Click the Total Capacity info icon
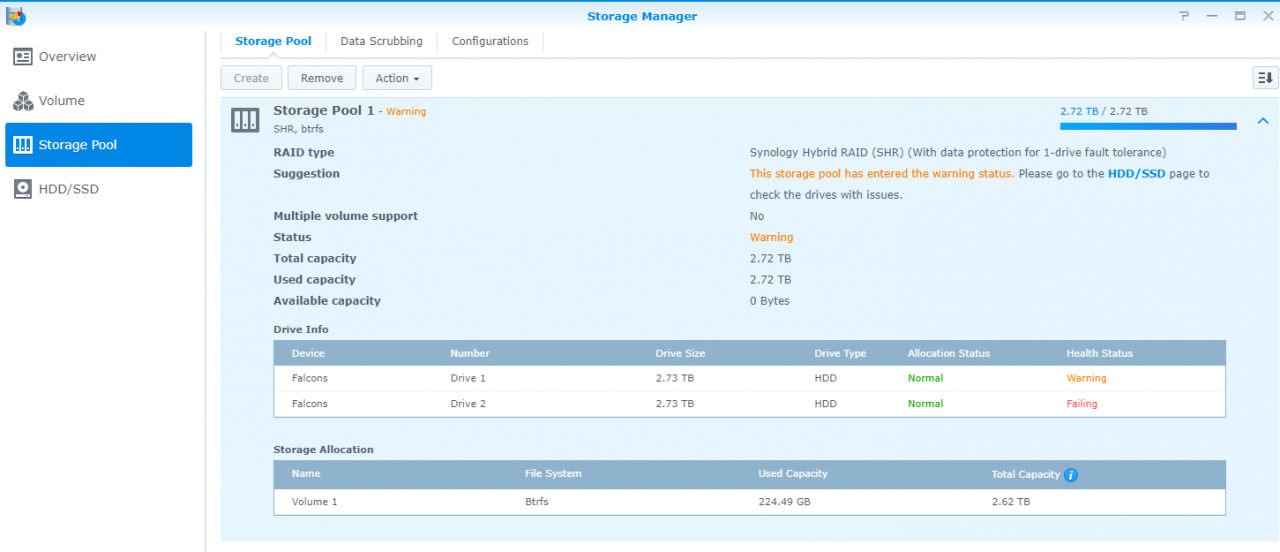The height and width of the screenshot is (552, 1280). click(x=1071, y=475)
